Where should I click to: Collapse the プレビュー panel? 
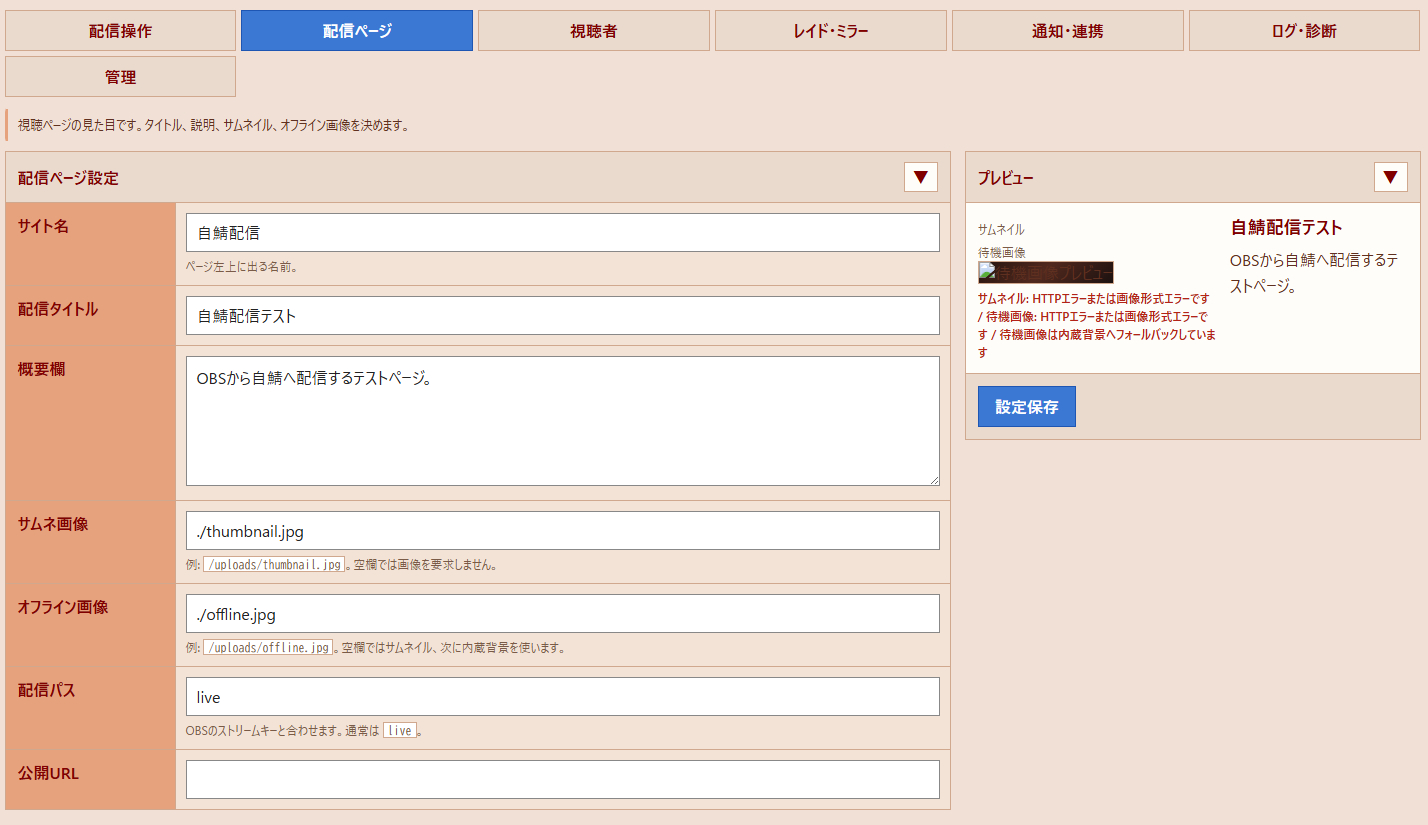click(x=1391, y=177)
